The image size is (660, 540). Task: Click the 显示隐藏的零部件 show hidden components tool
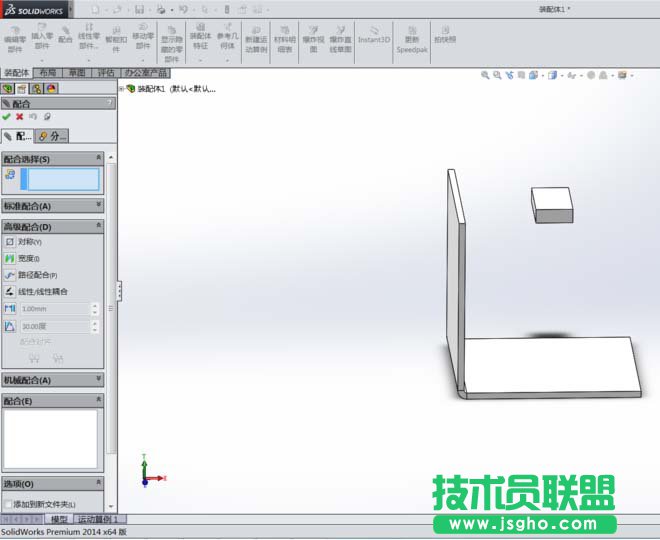point(172,44)
